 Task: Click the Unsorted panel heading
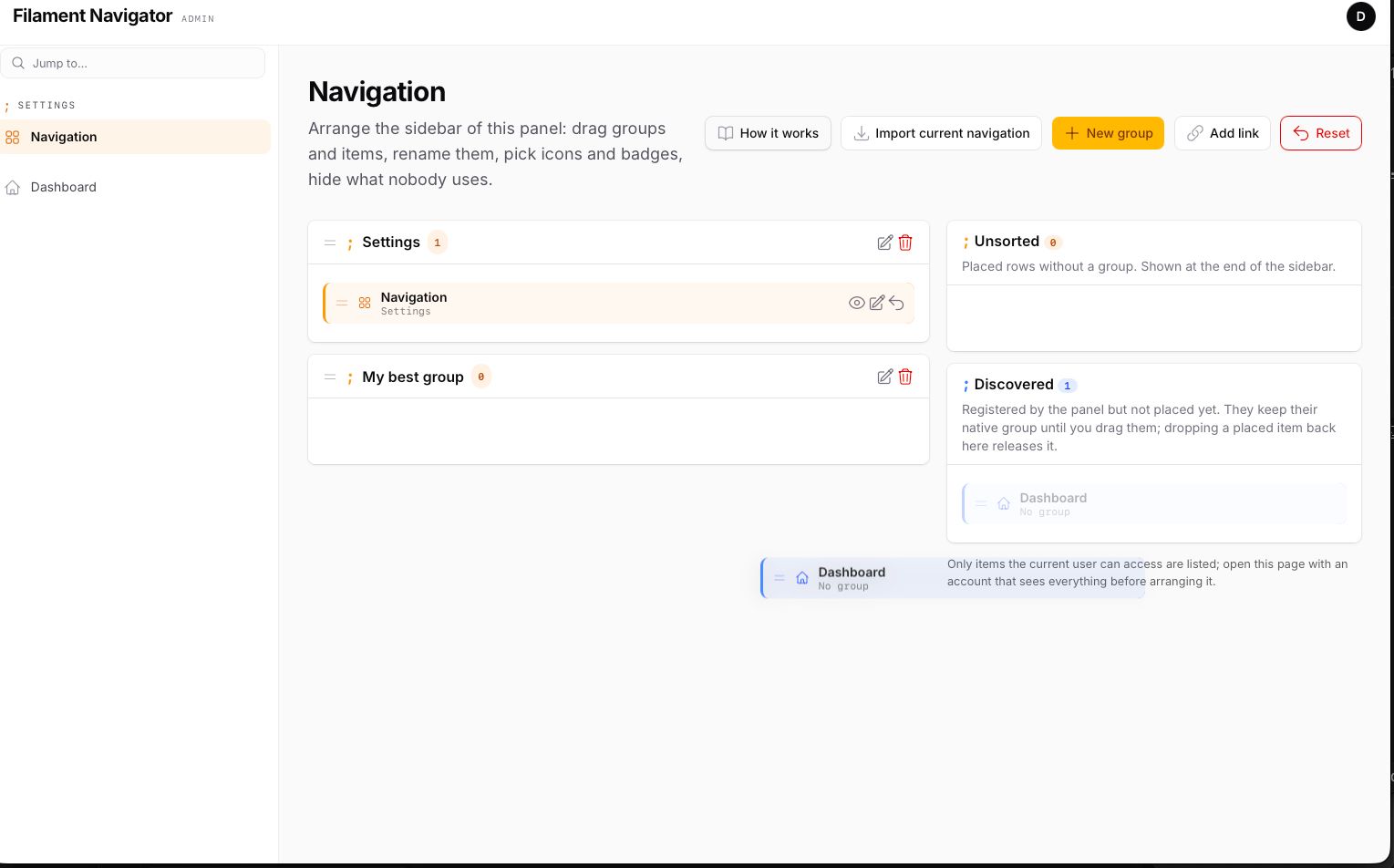pyautogui.click(x=1007, y=241)
